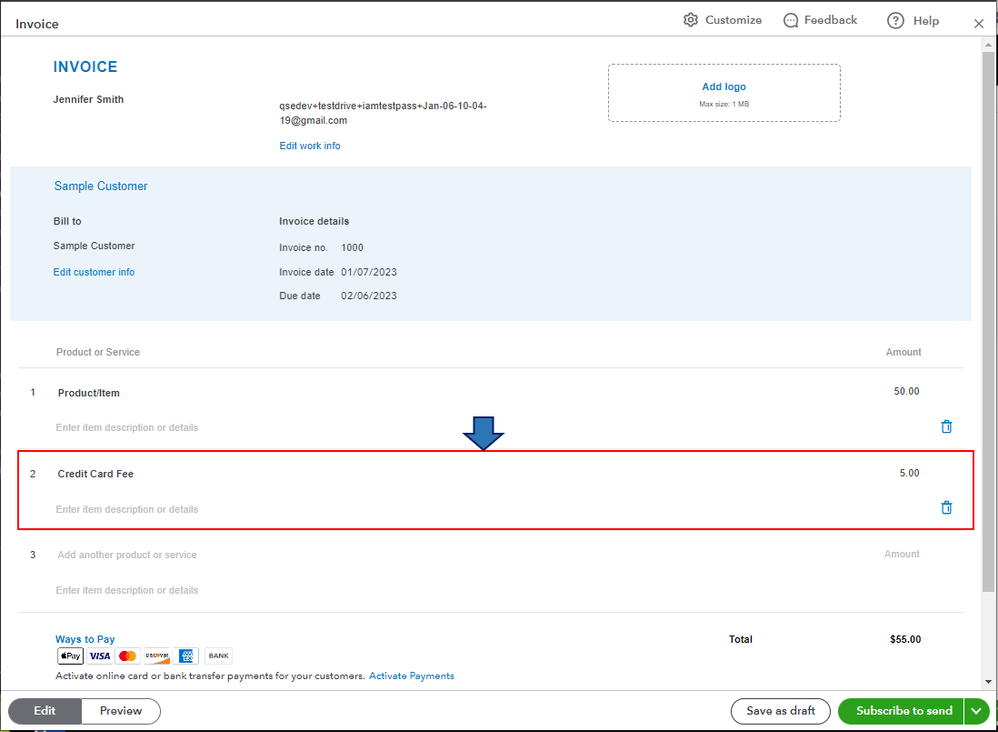
Task: Click Ways to Pay link
Action: (x=85, y=639)
